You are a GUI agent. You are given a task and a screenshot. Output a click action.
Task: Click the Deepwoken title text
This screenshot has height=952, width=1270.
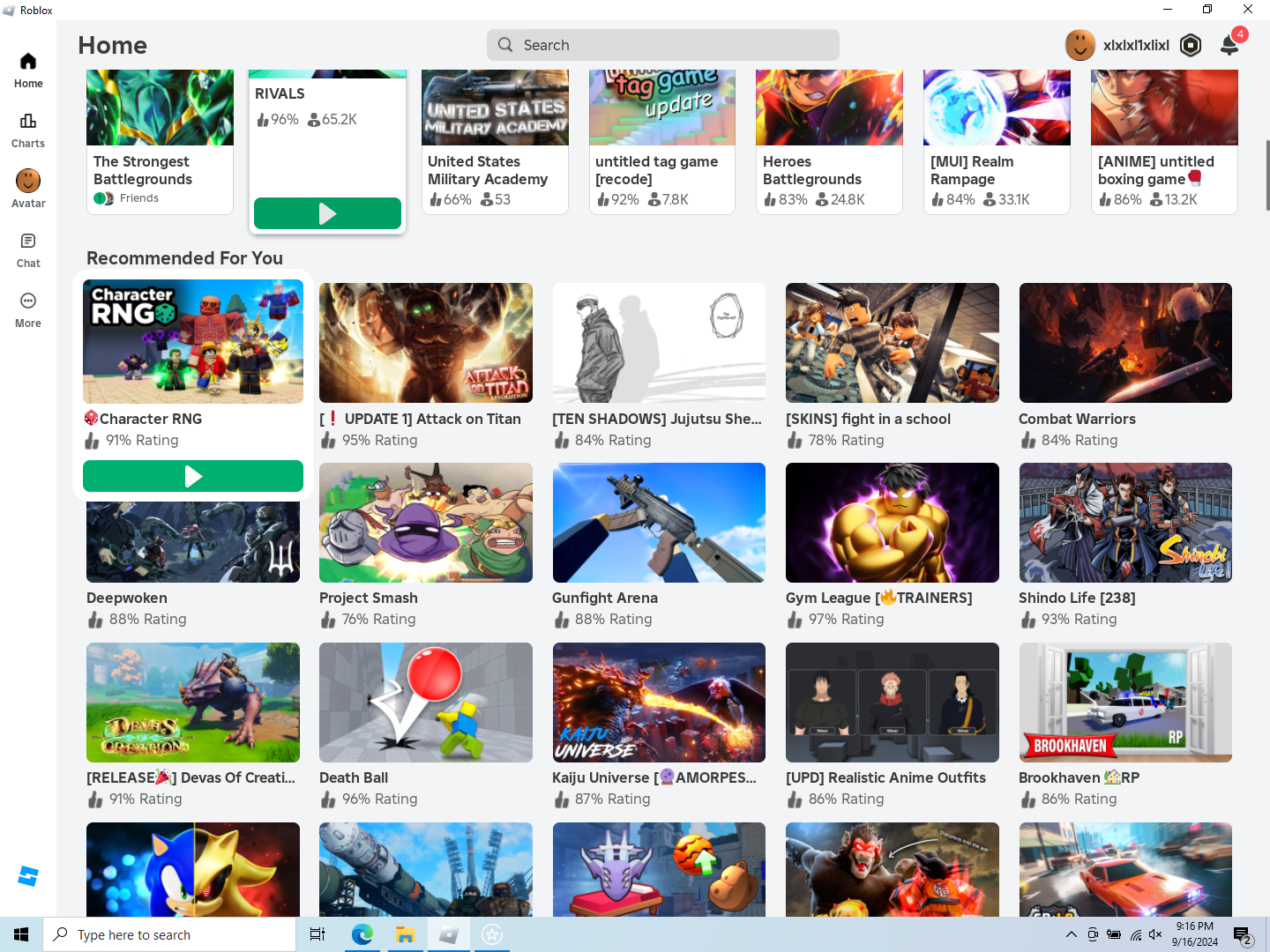(127, 598)
